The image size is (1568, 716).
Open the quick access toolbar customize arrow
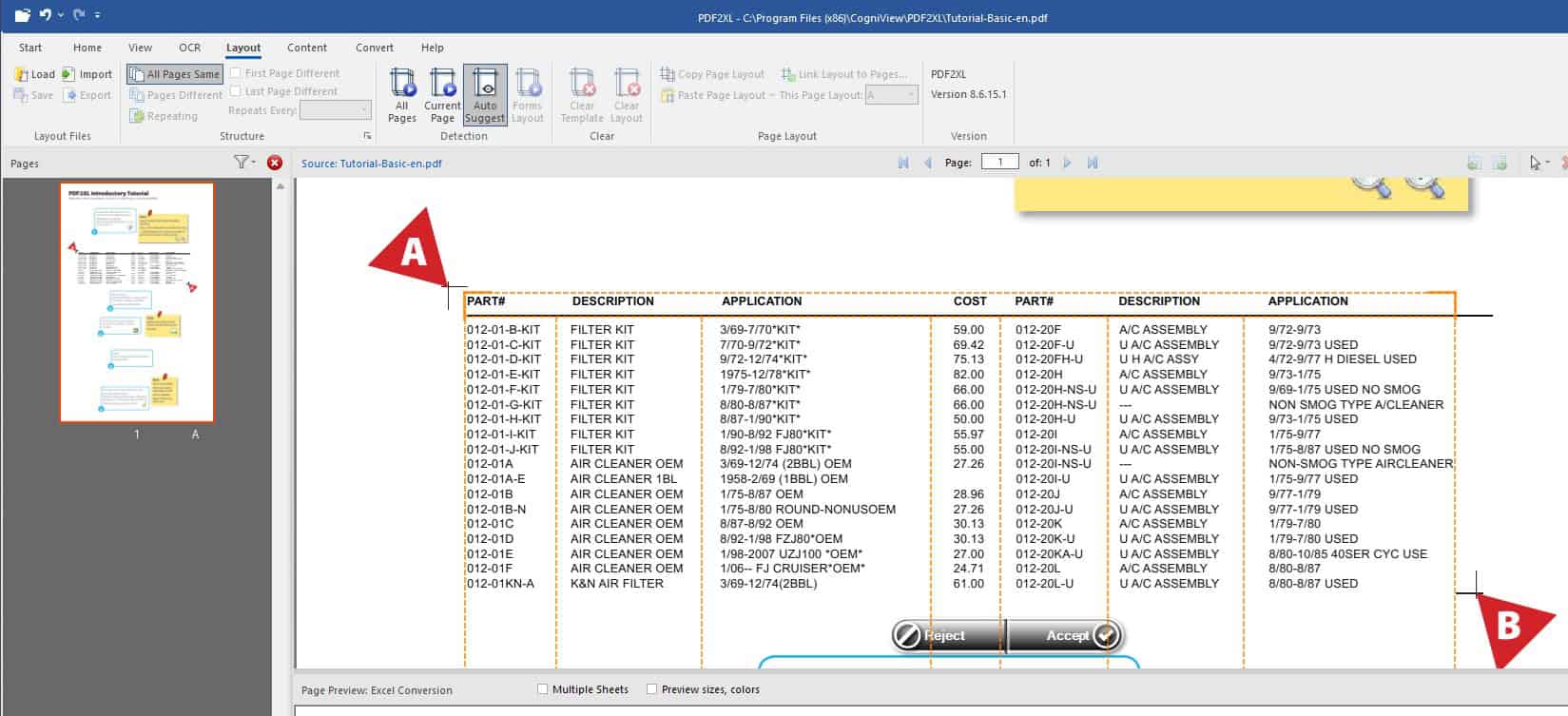pos(97,15)
